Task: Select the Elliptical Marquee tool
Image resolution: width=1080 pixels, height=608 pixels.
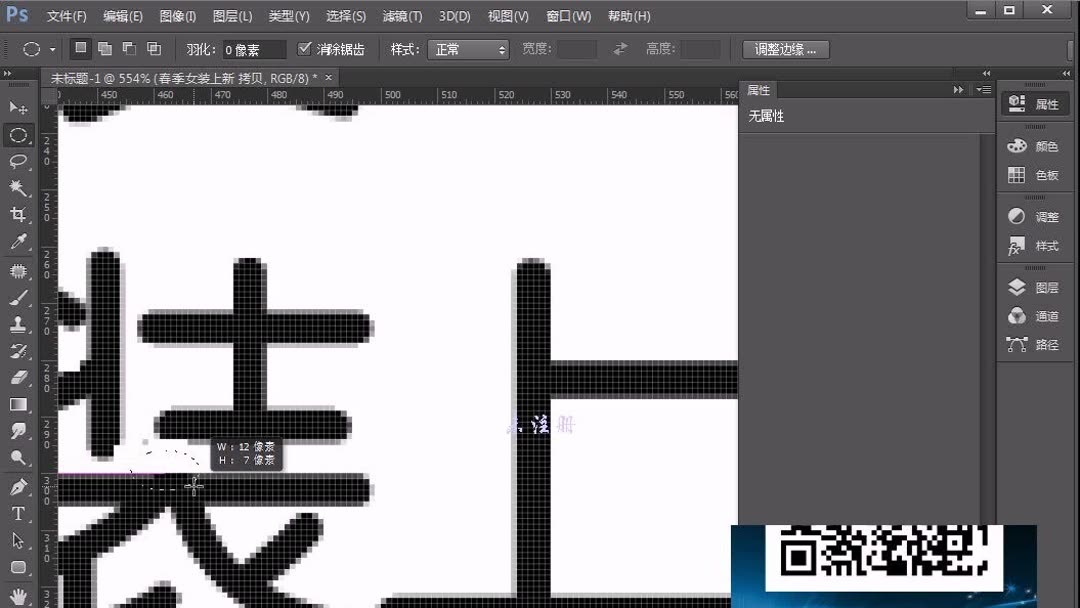Action: [20, 135]
